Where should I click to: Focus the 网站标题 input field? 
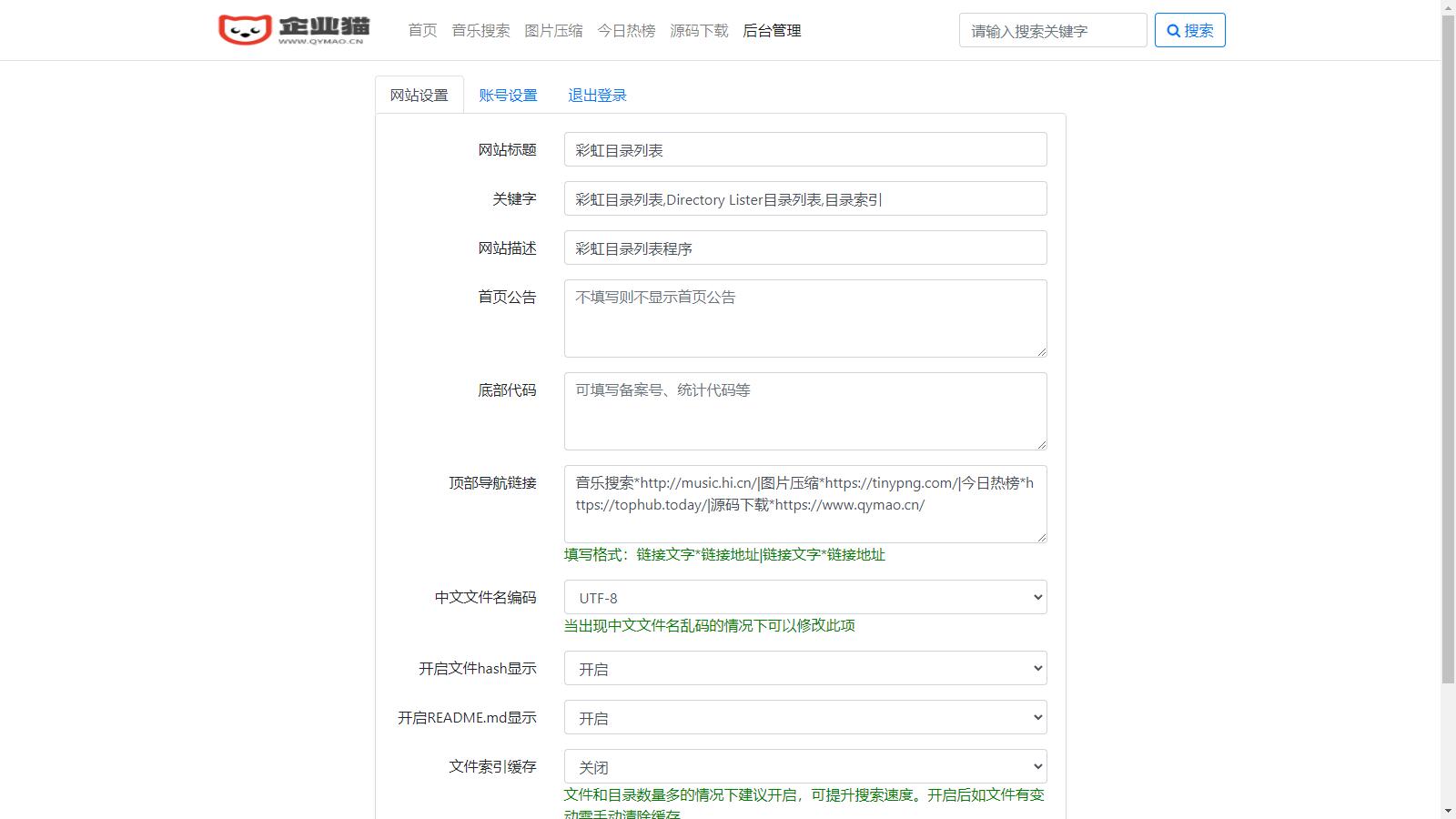[804, 150]
